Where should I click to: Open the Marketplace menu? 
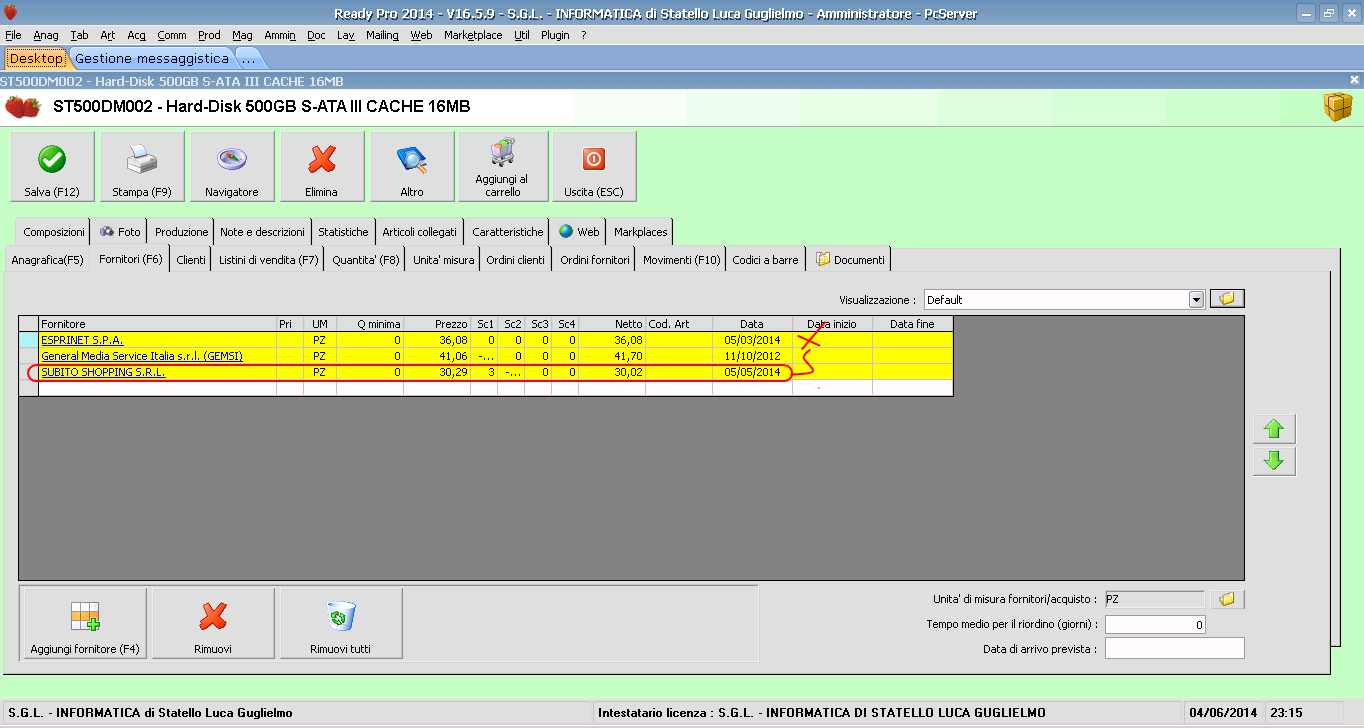click(x=473, y=35)
